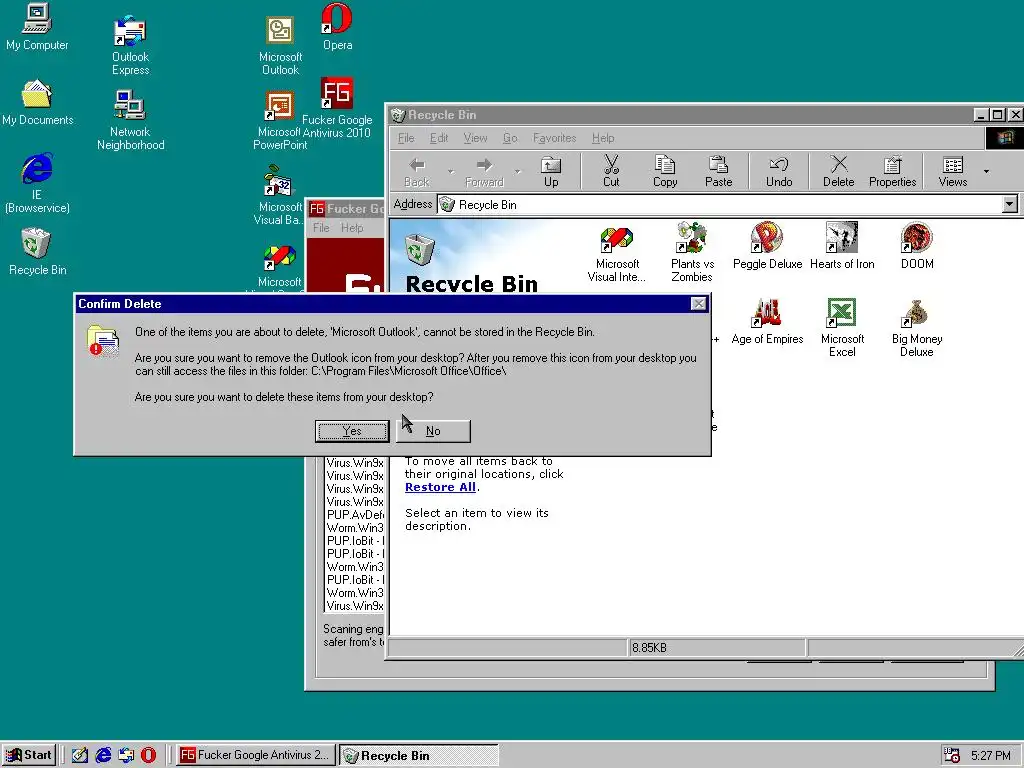Select Peggle Deluxe item in Recycle Bin

pos(767,246)
